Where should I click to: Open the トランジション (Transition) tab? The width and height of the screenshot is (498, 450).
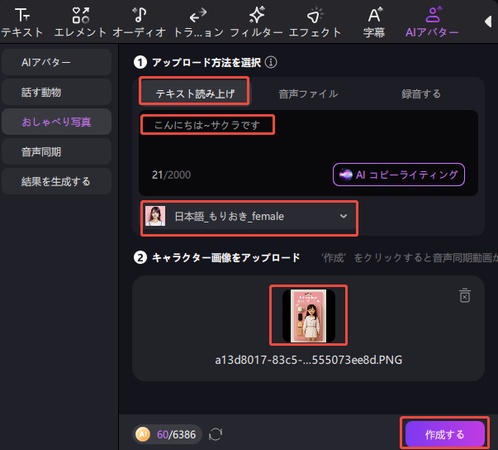pos(199,23)
